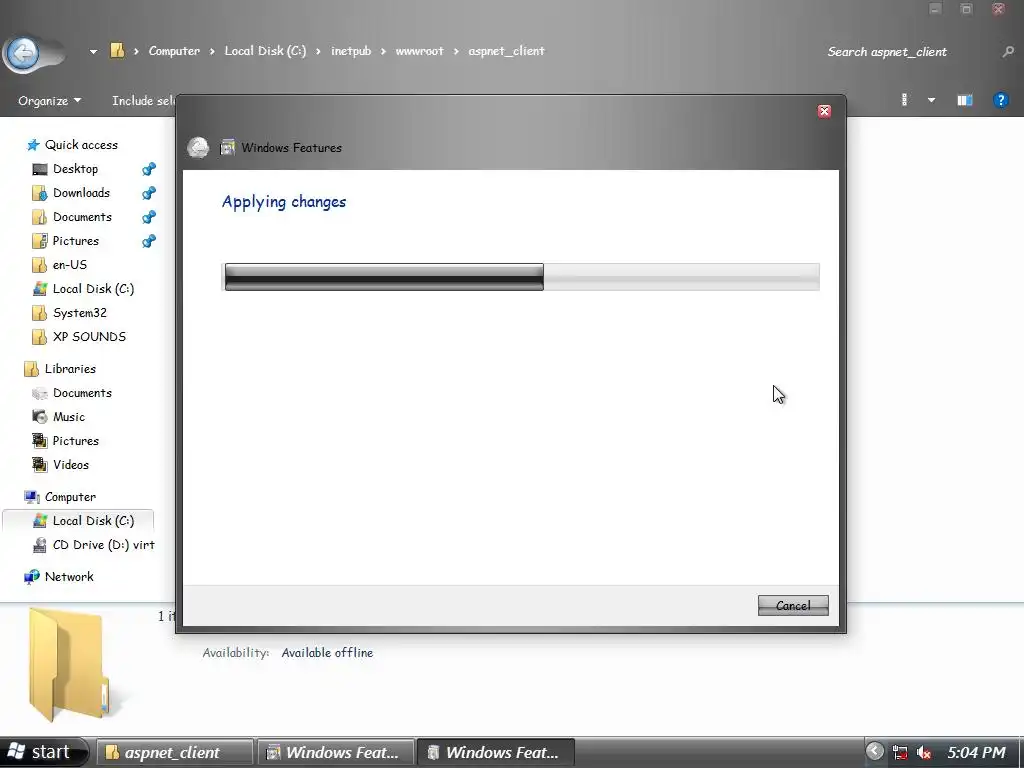Viewport: 1024px width, 768px height.
Task: Toggle the preview pane icon
Action: (x=965, y=100)
